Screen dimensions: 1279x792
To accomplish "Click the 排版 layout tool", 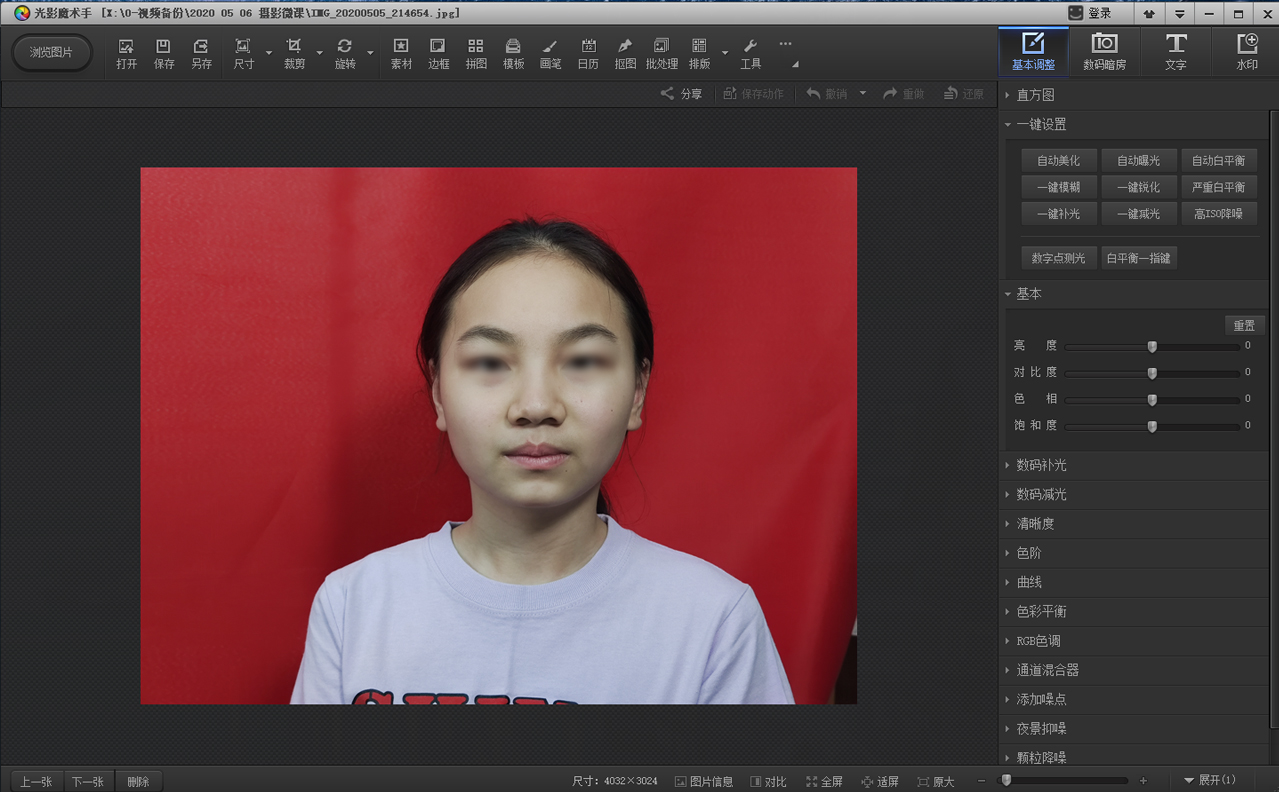I will click(x=699, y=54).
